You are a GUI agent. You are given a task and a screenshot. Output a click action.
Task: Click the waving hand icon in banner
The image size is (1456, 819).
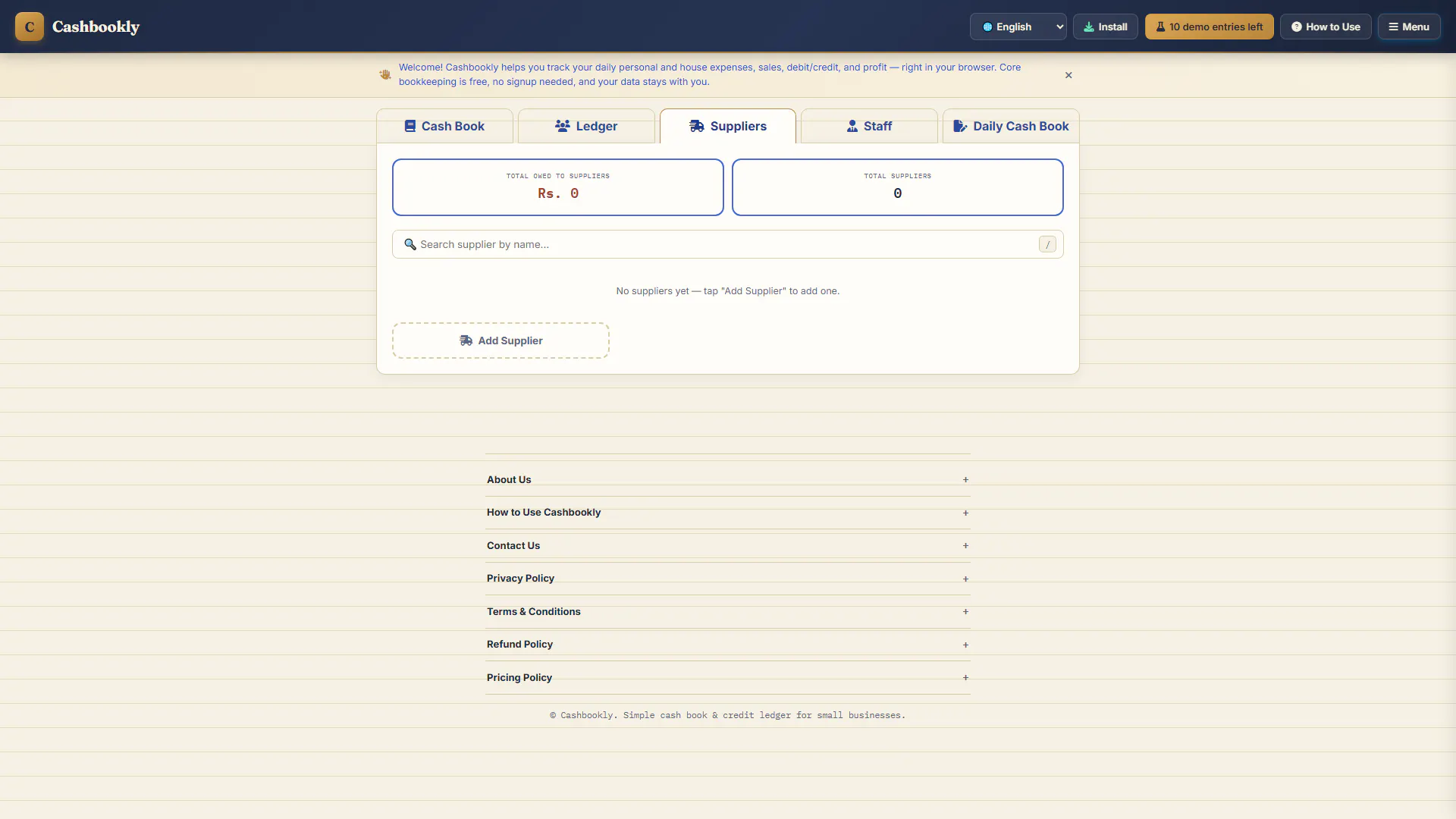click(x=385, y=74)
